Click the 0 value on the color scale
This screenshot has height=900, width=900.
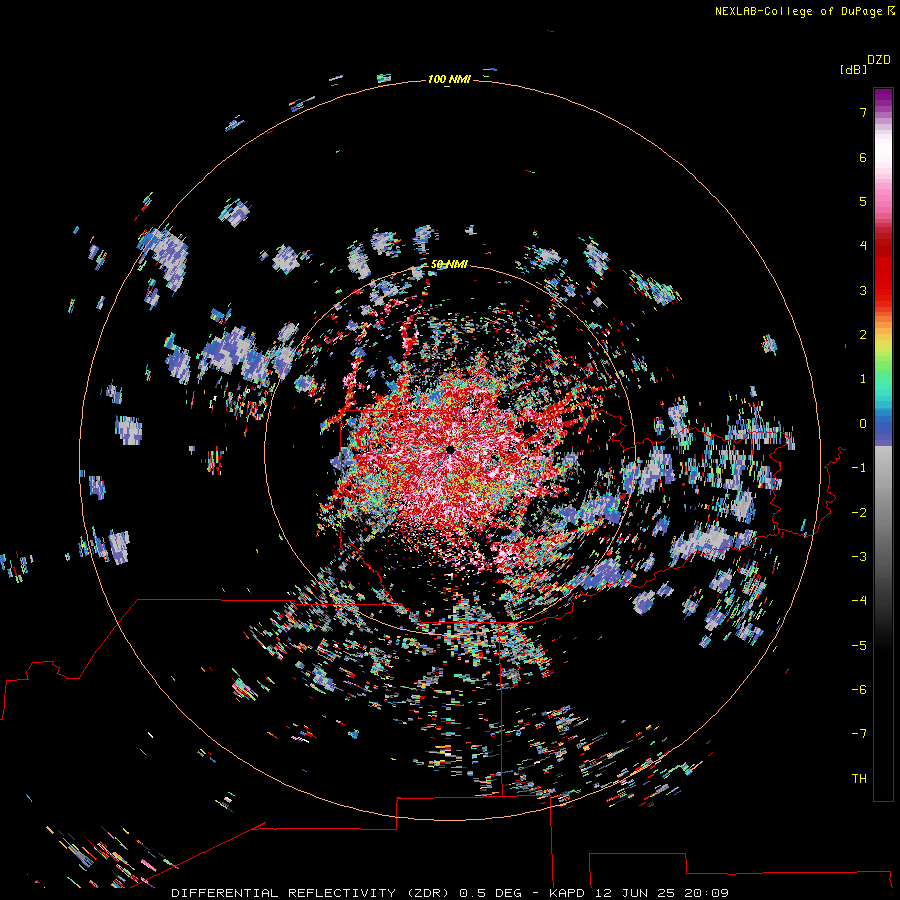point(863,424)
